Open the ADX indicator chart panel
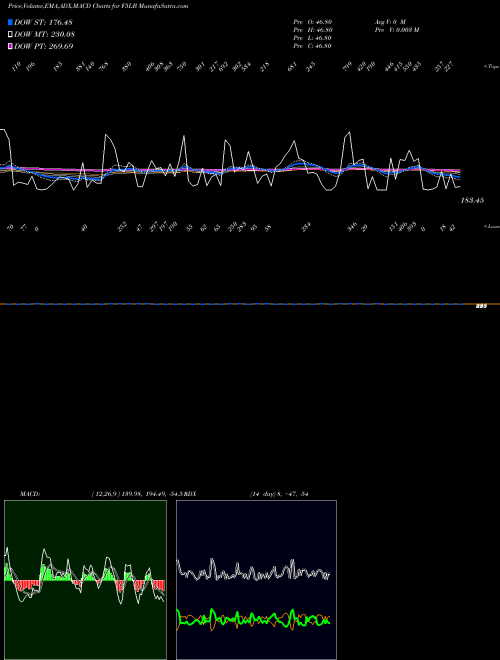 click(x=256, y=580)
